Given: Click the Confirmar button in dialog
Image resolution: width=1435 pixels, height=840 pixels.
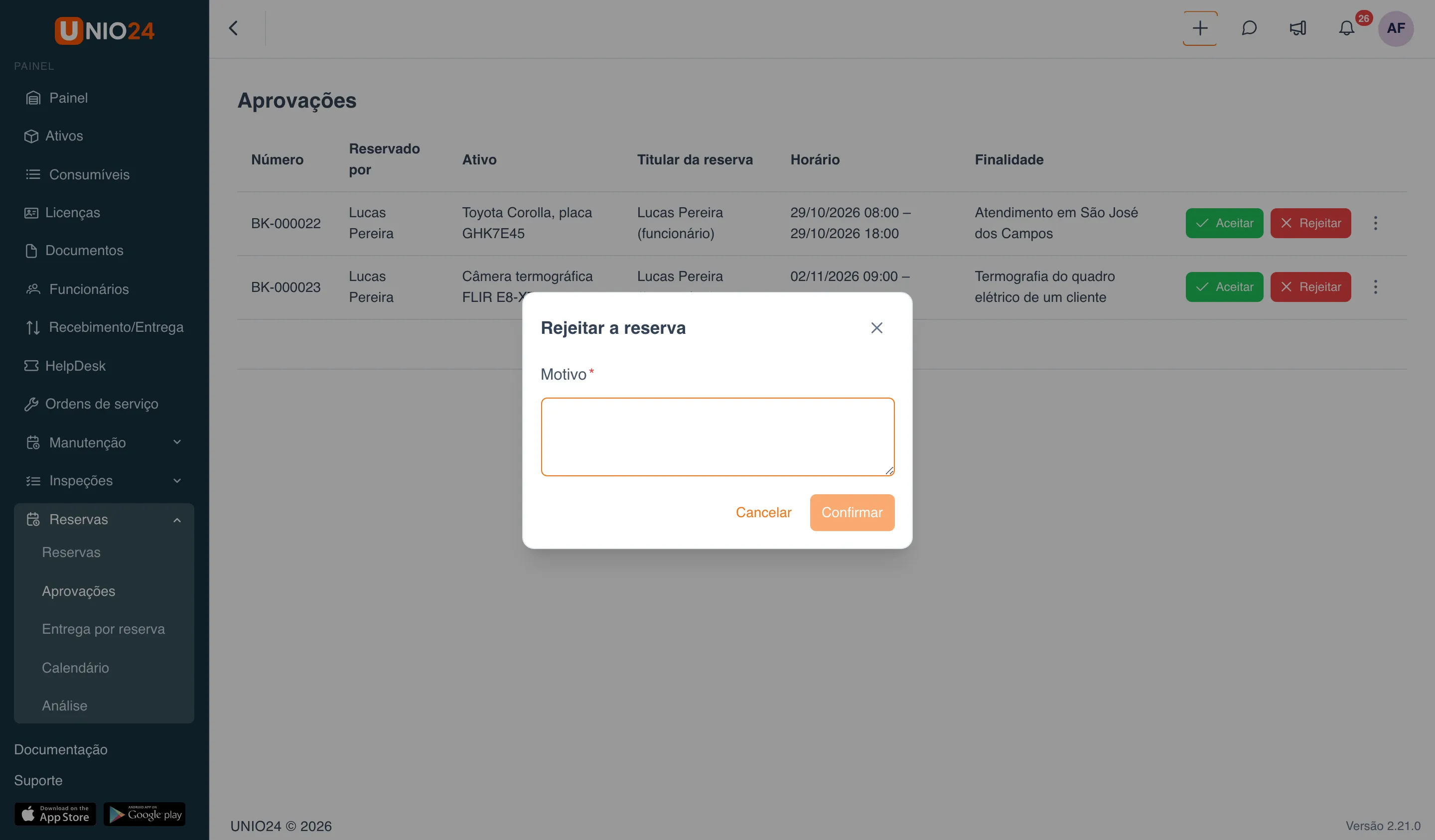Looking at the screenshot, I should [852, 513].
